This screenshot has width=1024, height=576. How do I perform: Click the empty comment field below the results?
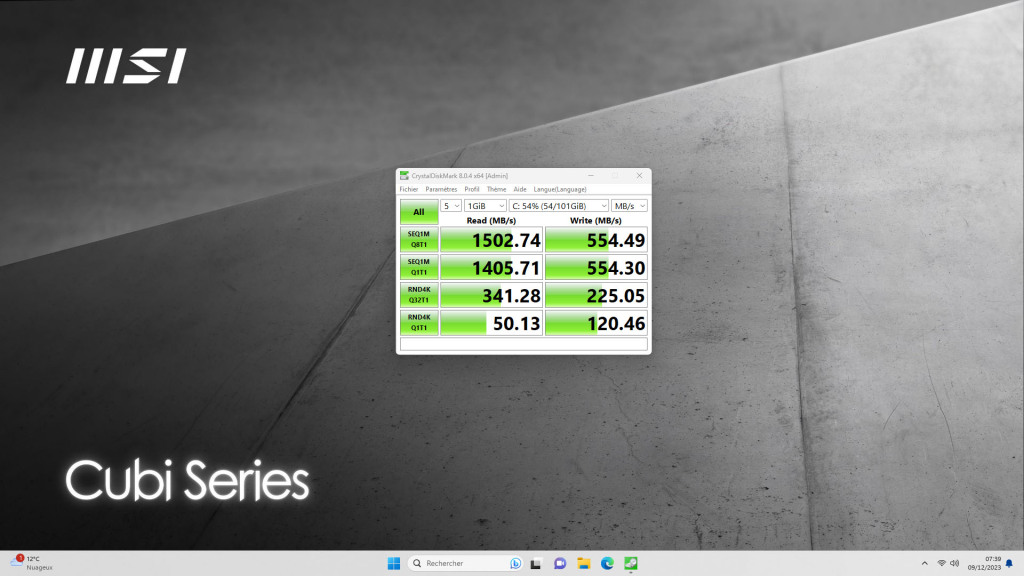tap(524, 344)
